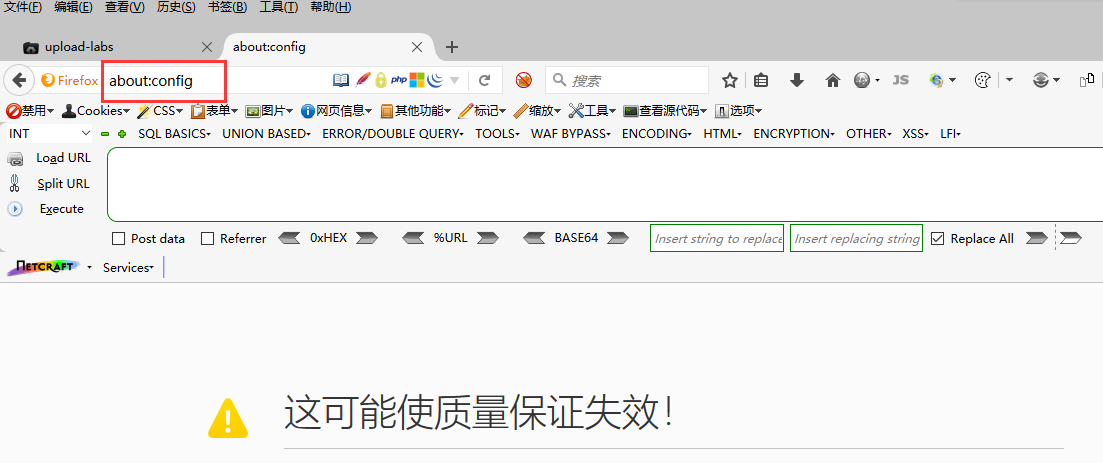Click the right arrow after 0xHEX

click(366, 239)
